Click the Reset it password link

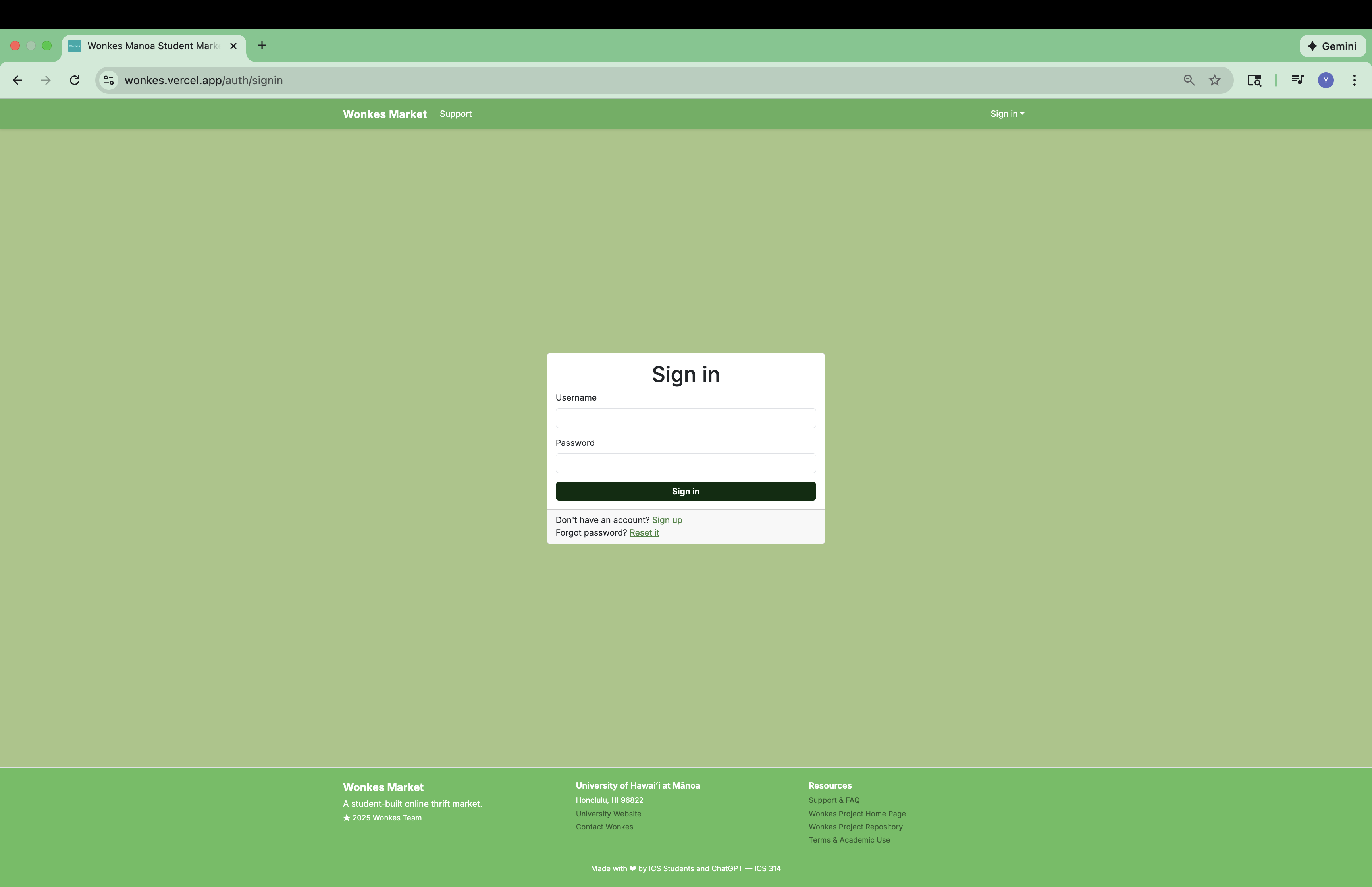coord(644,533)
